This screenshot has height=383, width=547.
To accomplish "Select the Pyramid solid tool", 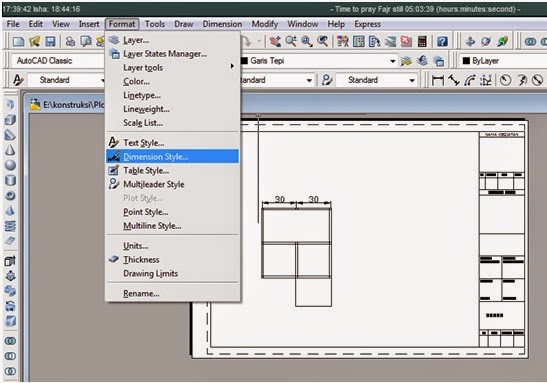I will (10, 210).
